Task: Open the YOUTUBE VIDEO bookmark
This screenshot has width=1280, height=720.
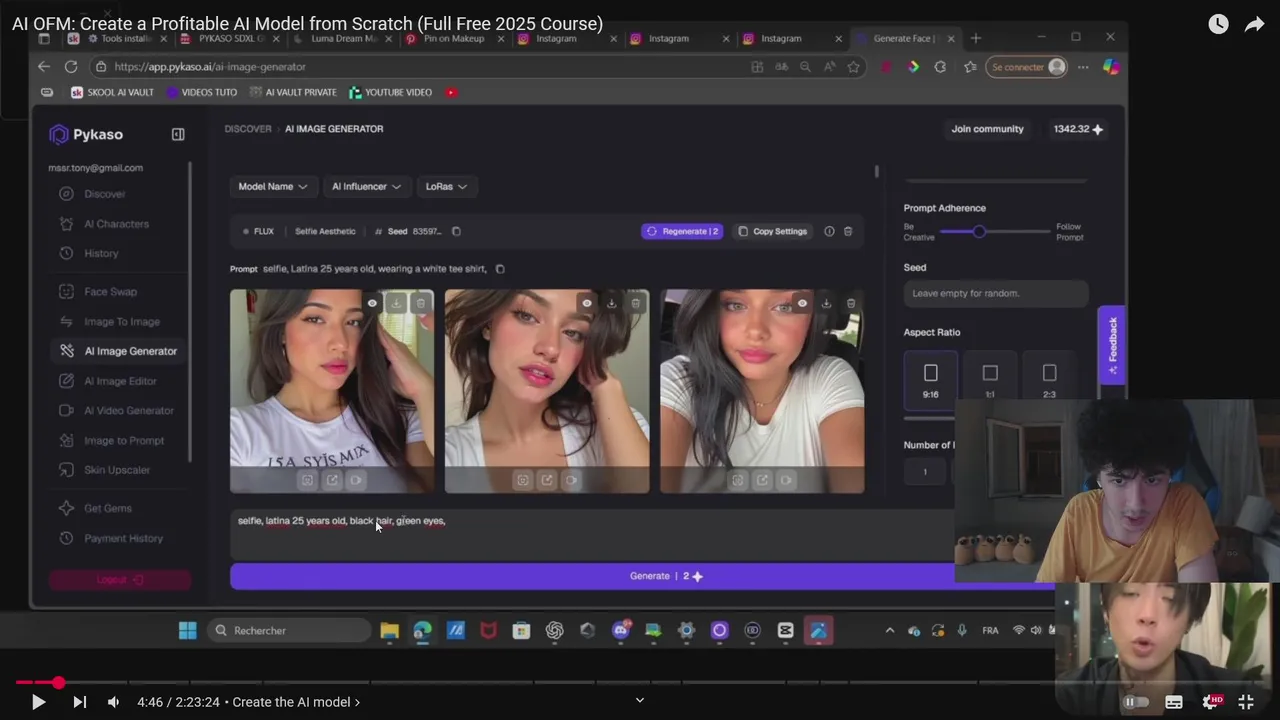Action: [390, 92]
